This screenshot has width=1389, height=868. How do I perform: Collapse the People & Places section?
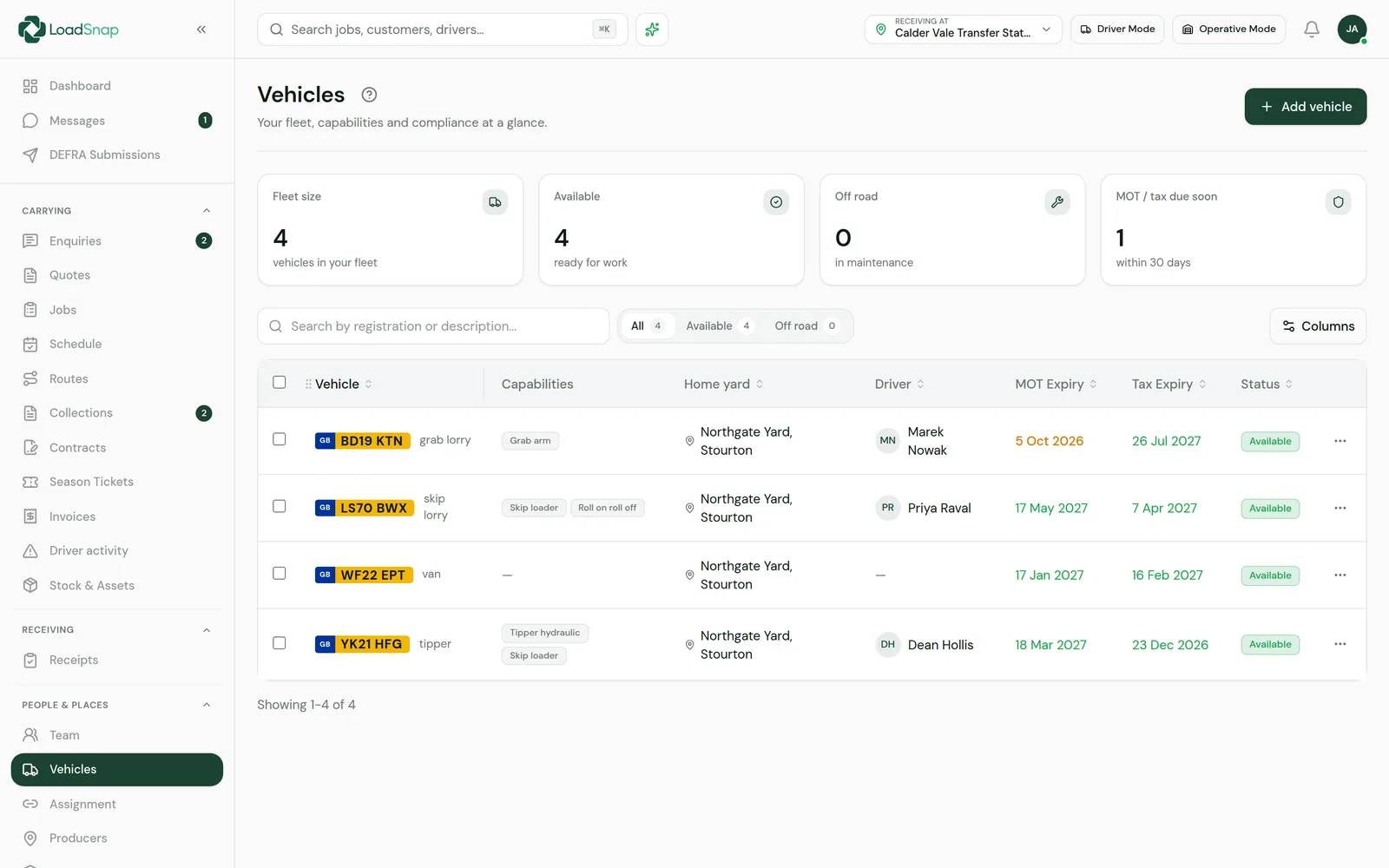(x=207, y=705)
